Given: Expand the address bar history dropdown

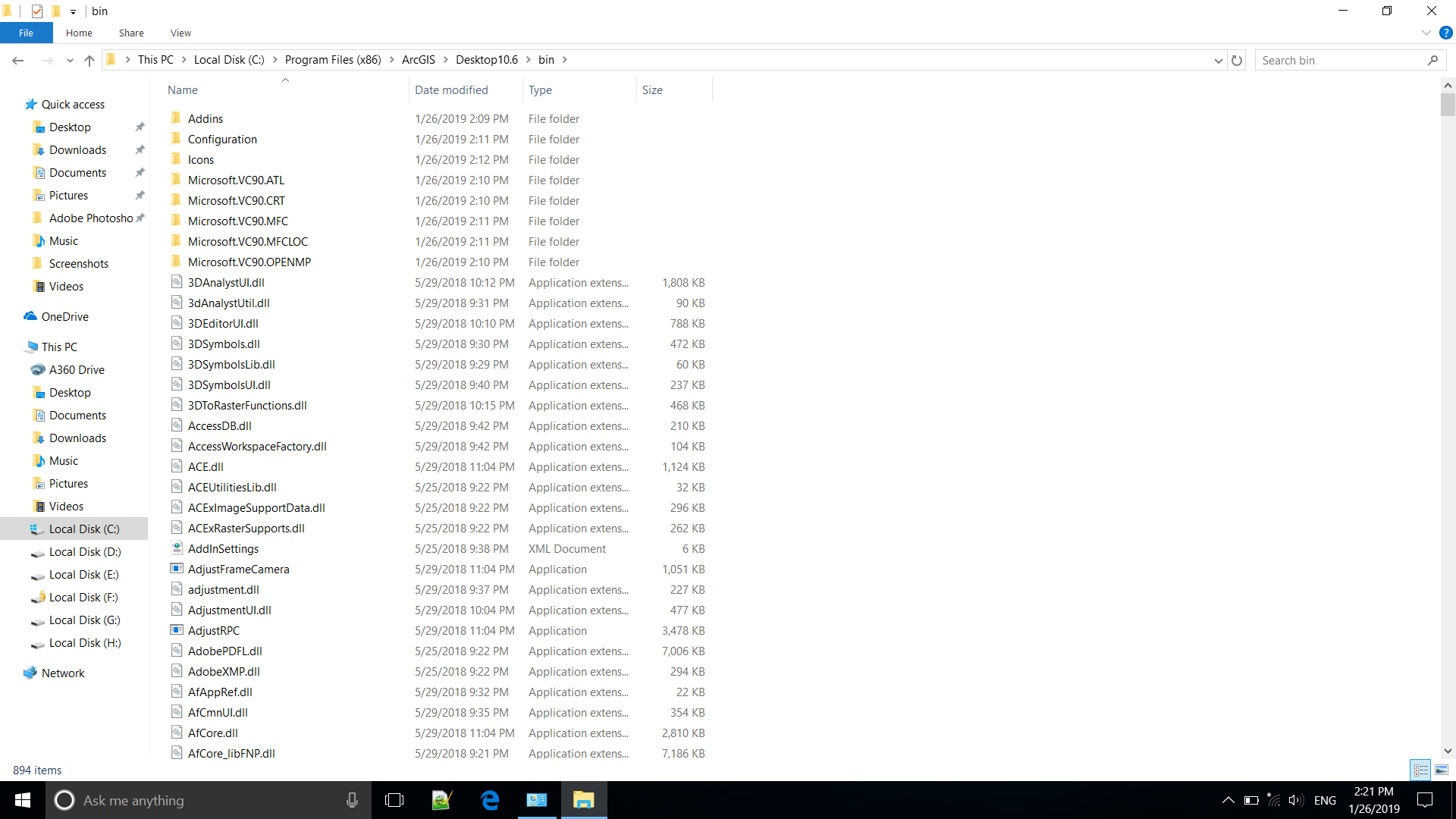Looking at the screenshot, I should (x=1218, y=61).
